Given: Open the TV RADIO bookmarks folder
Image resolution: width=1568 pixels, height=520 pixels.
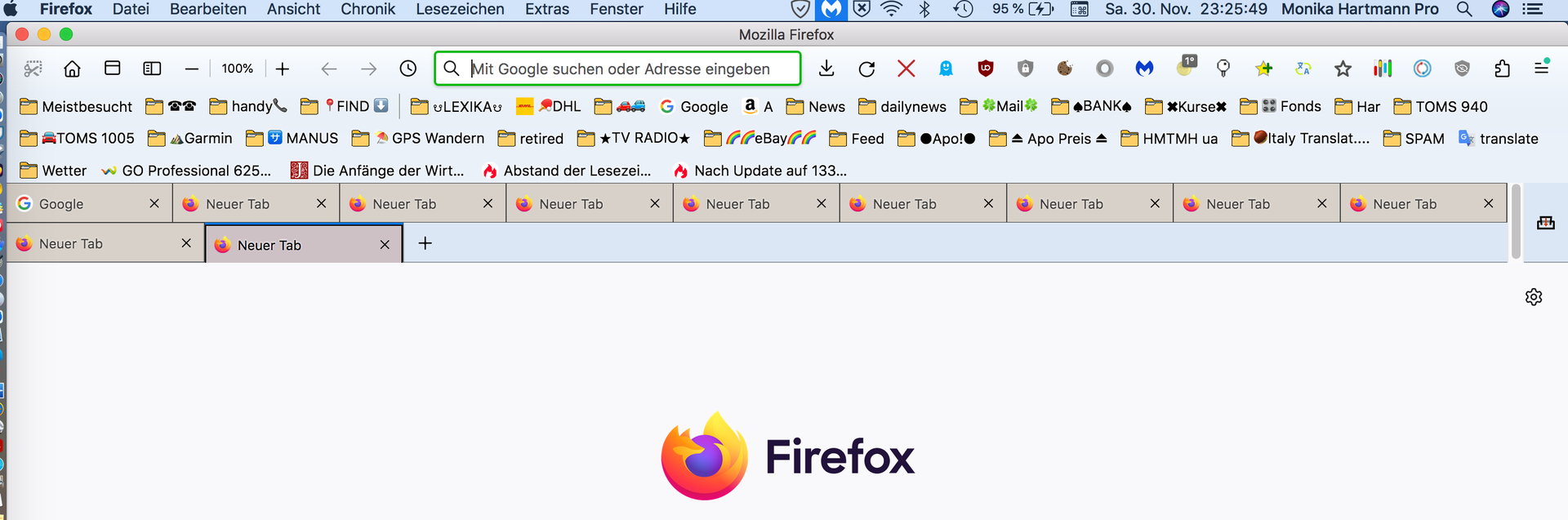Looking at the screenshot, I should tap(634, 138).
